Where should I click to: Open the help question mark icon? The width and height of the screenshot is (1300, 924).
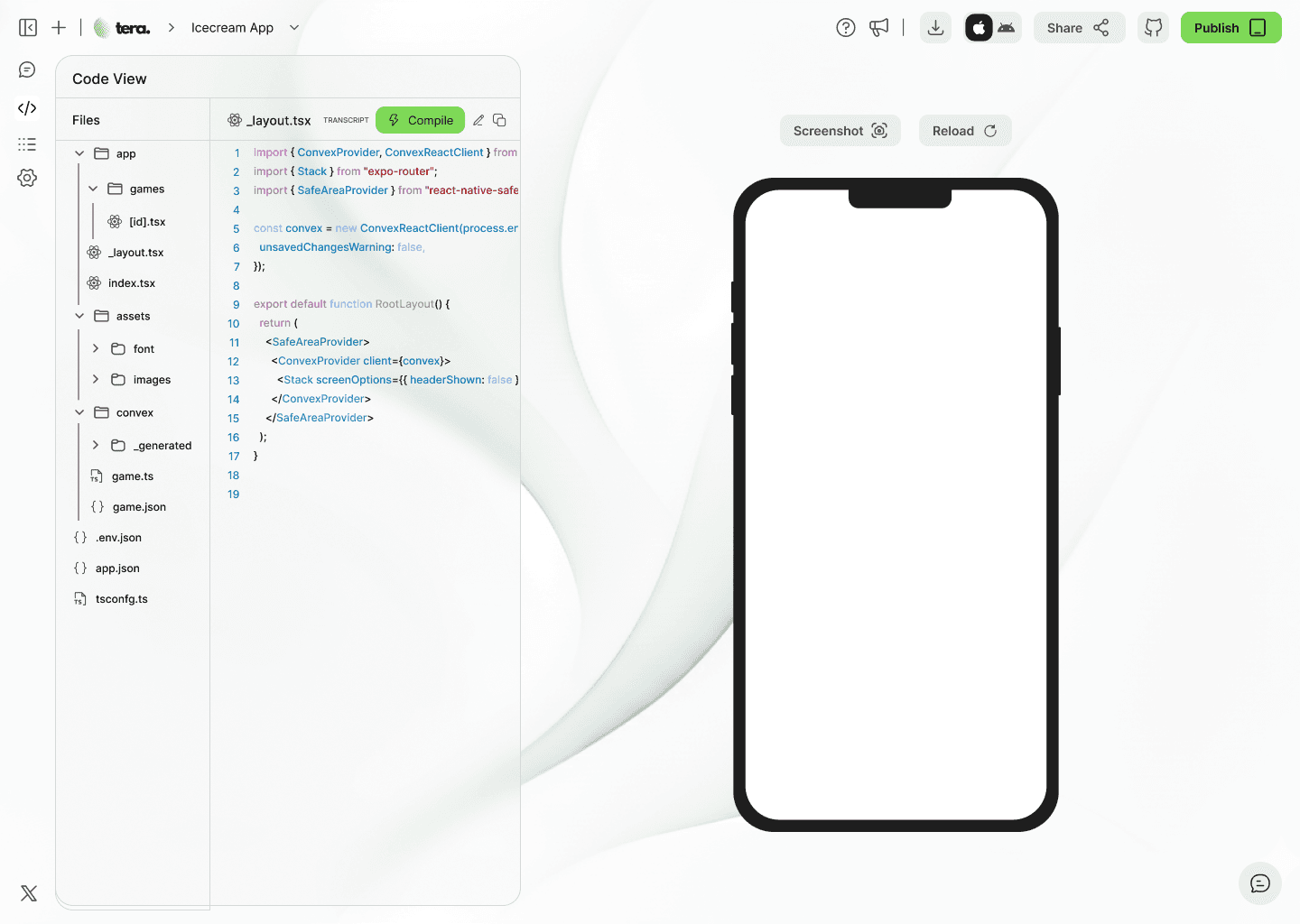(846, 28)
